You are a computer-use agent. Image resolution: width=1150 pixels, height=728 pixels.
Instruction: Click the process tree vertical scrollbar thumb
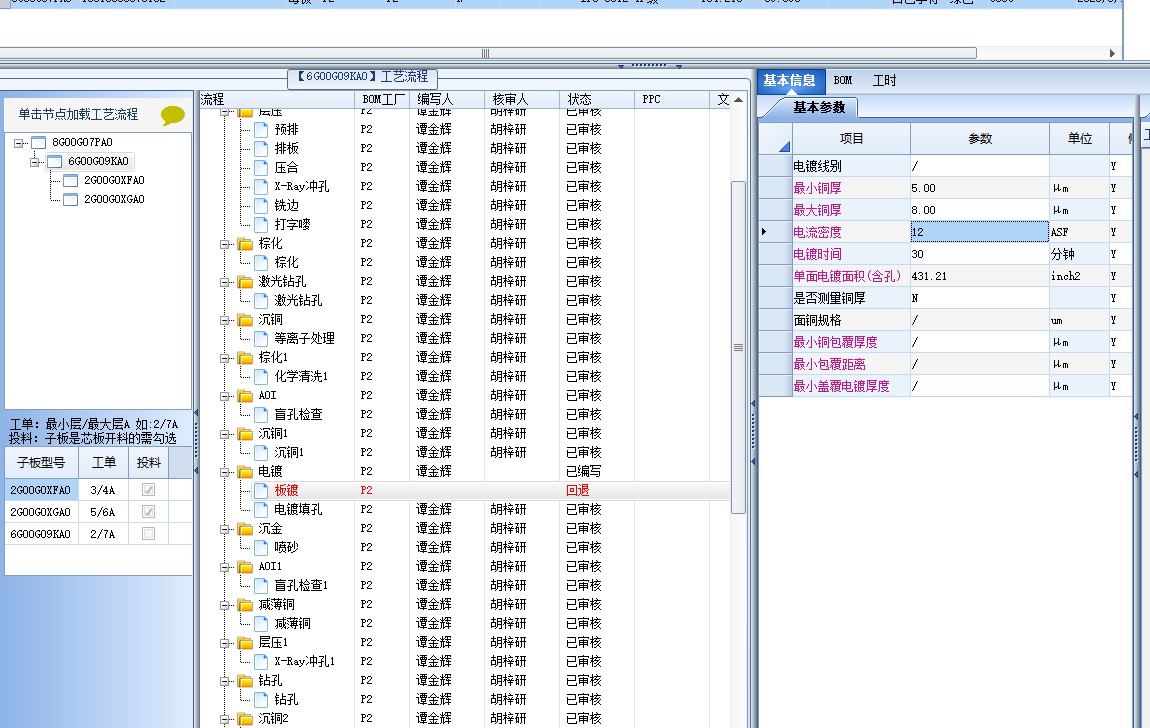(x=739, y=348)
